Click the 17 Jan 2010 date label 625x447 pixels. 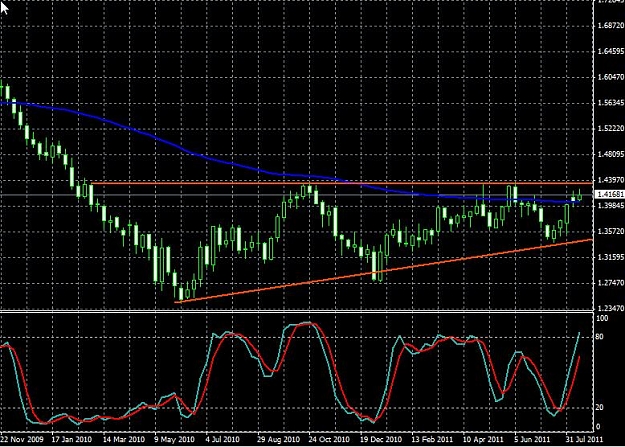[x=71, y=439]
